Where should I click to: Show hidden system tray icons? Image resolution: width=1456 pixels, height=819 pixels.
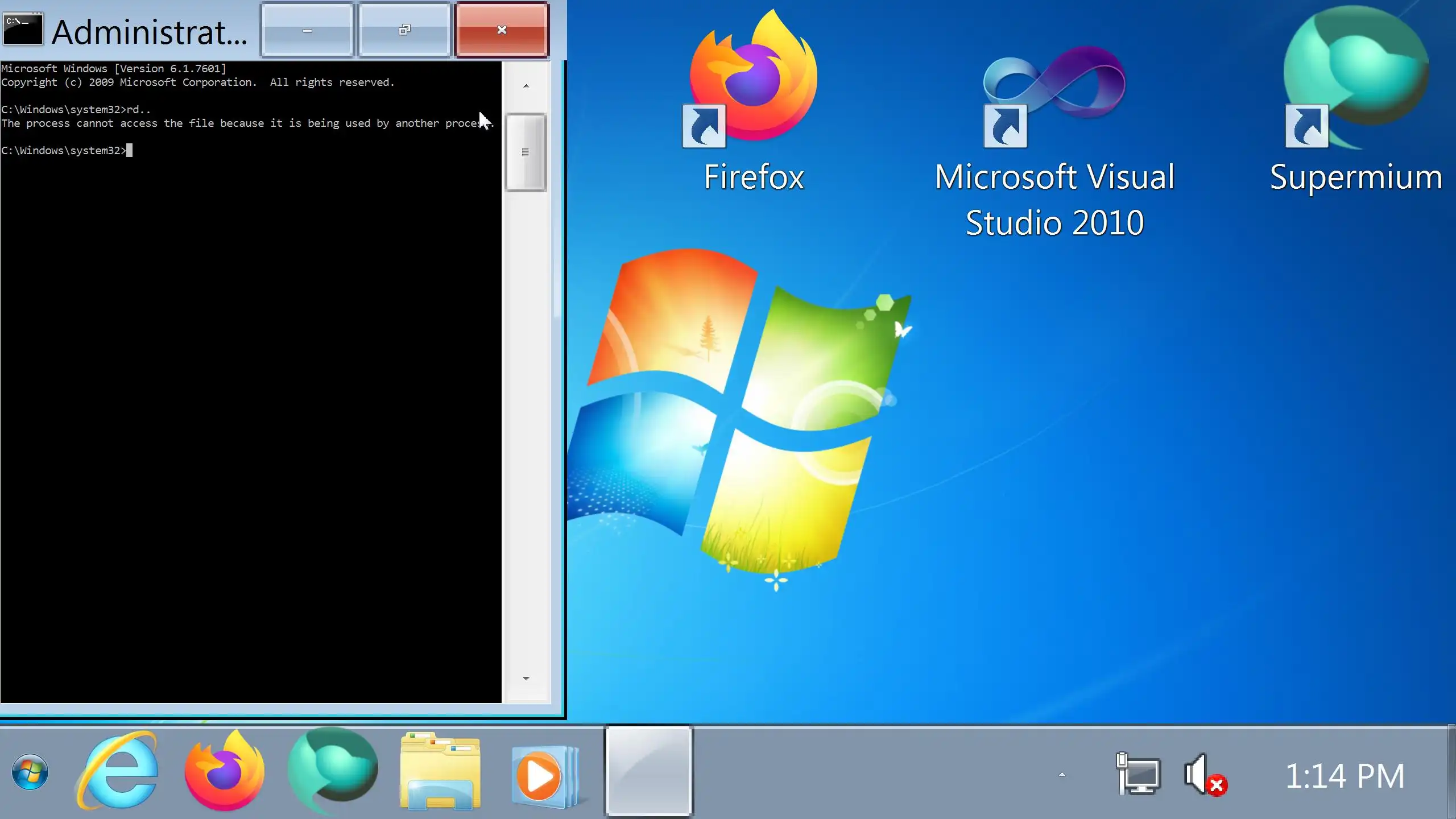pyautogui.click(x=1061, y=775)
